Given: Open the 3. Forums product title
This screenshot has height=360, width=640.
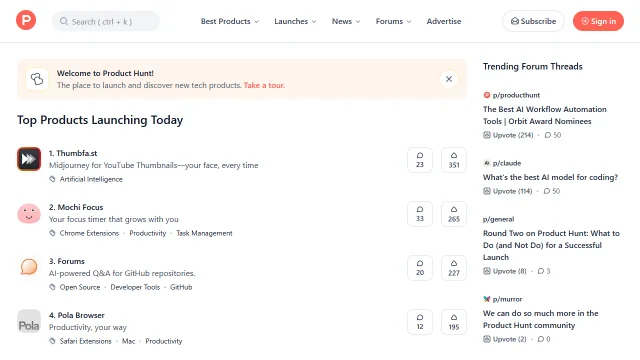Looking at the screenshot, I should point(67,261).
